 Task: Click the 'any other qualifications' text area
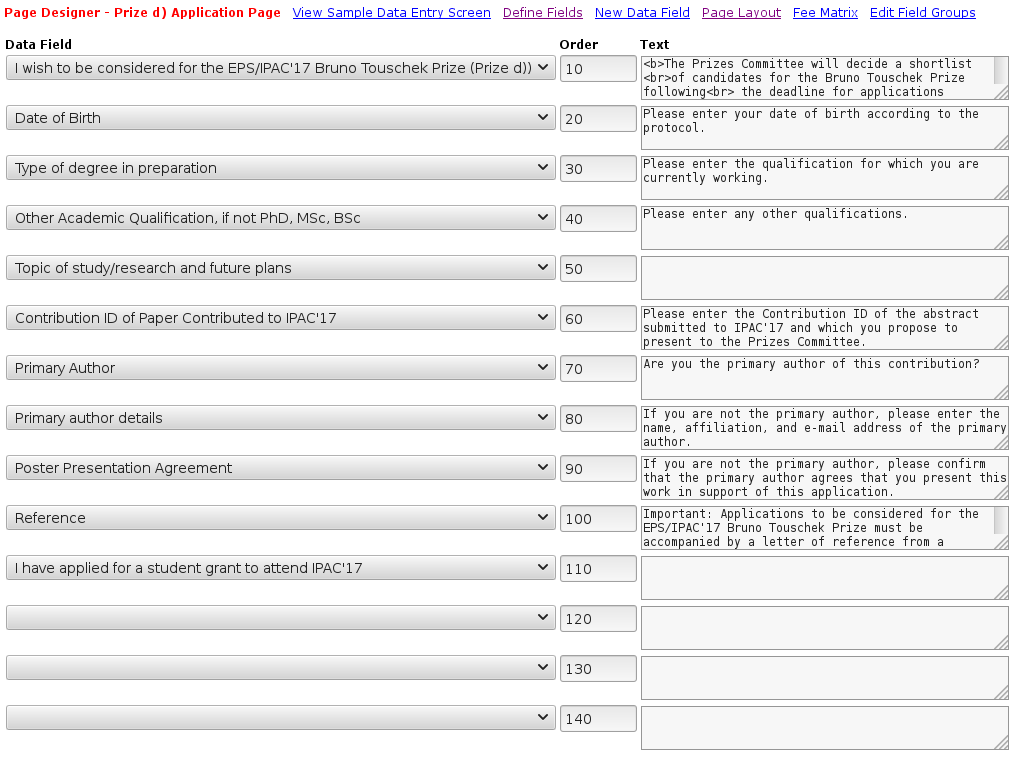[825, 228]
